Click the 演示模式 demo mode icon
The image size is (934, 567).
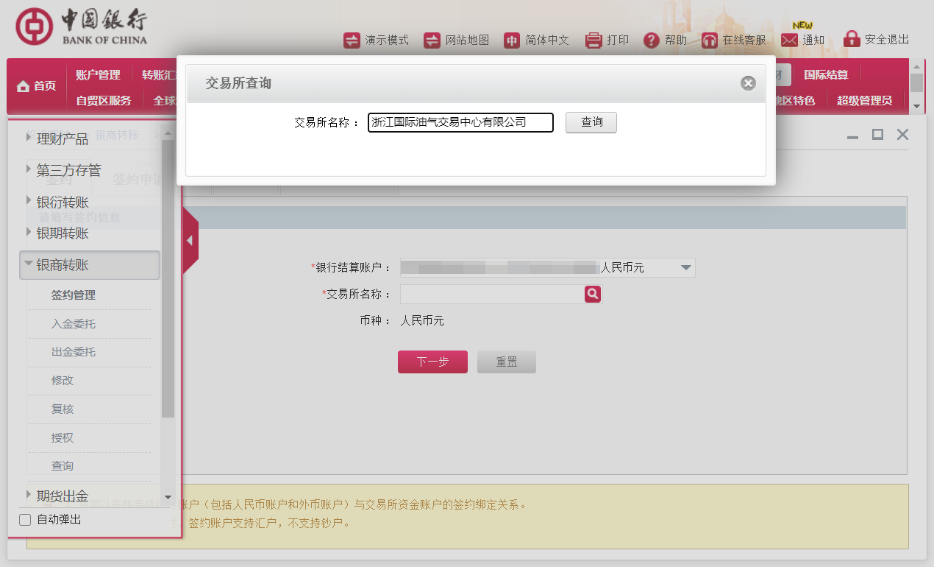pyautogui.click(x=351, y=40)
